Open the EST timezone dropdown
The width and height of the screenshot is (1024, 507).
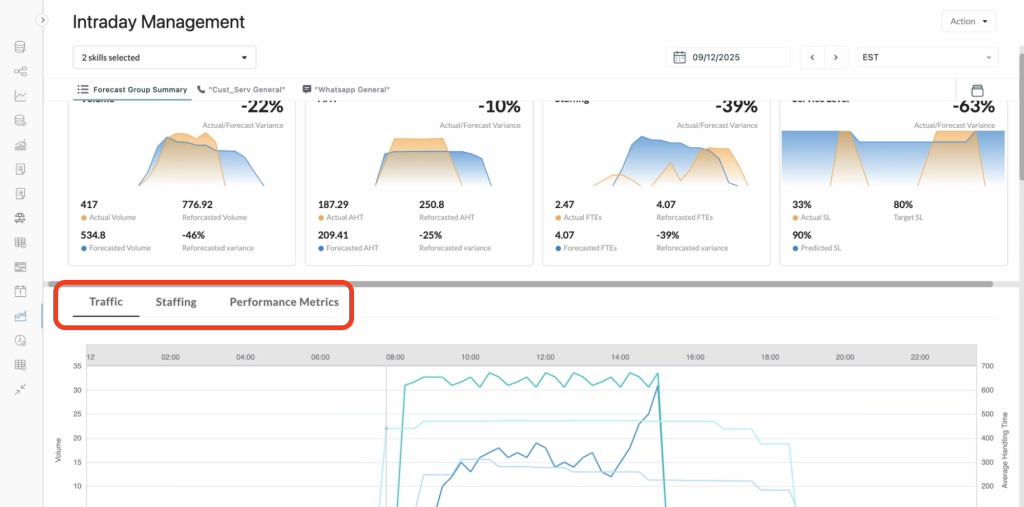[926, 58]
